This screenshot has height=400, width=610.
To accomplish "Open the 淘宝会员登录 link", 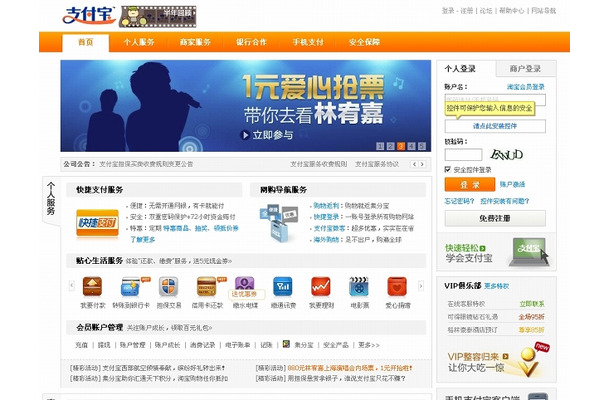I will (526, 87).
